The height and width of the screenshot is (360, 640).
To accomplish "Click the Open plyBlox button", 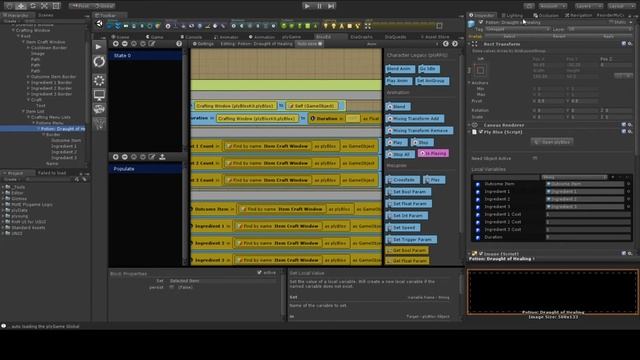I will pyautogui.click(x=552, y=142).
